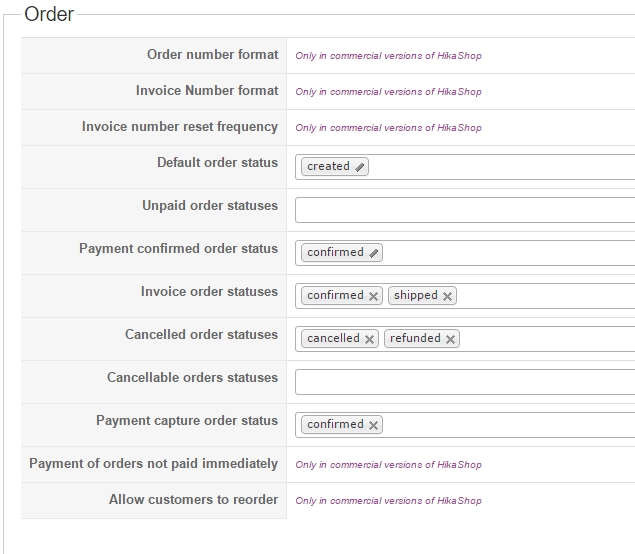This screenshot has height=554, width=635.
Task: Click commercial notice beside Allow customers to reorder
Action: [388, 501]
